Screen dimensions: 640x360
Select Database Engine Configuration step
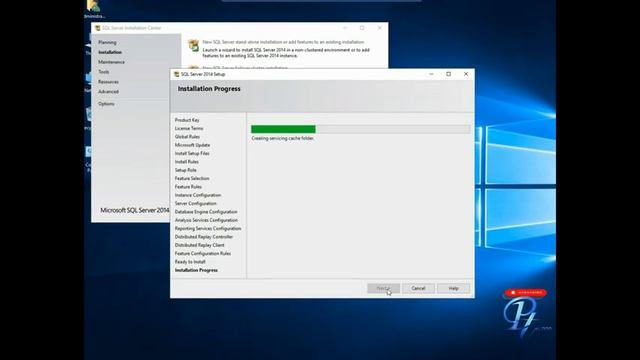(206, 212)
